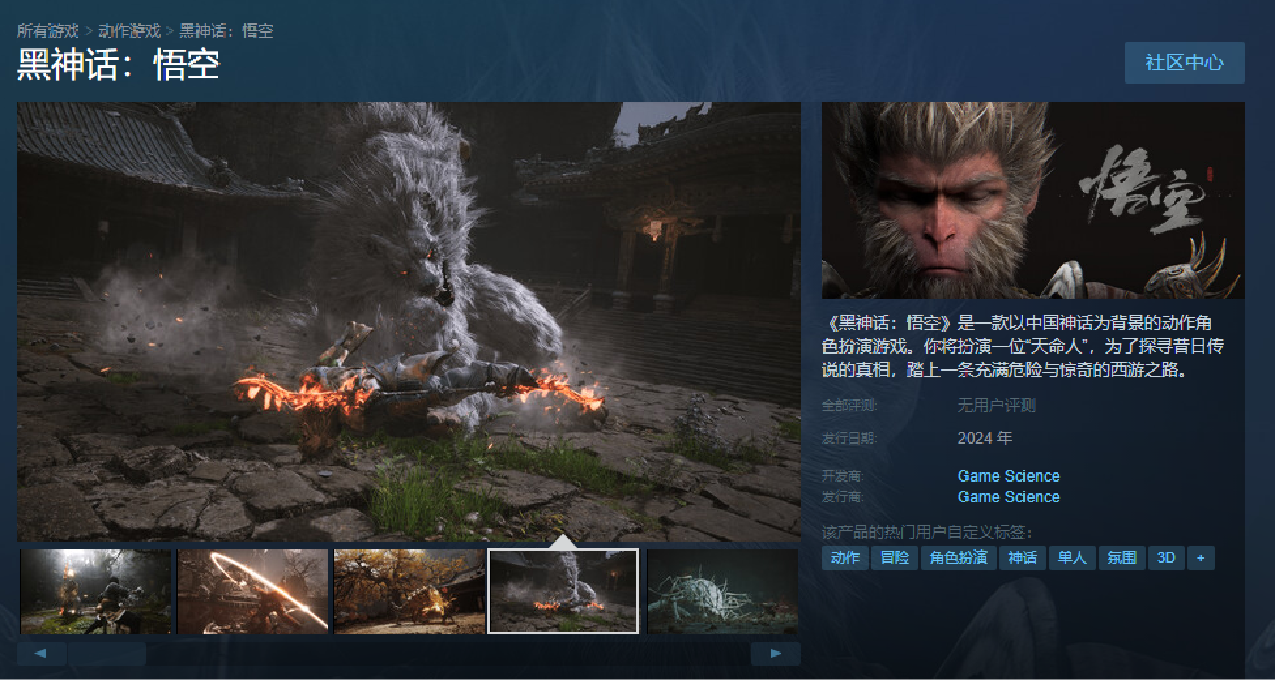Open publisher link Game Science
Viewport: 1275px width, 680px height.
pyautogui.click(x=1007, y=497)
